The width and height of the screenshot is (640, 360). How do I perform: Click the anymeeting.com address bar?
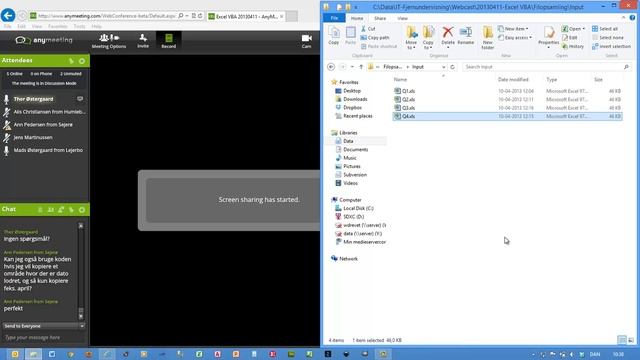tap(106, 16)
